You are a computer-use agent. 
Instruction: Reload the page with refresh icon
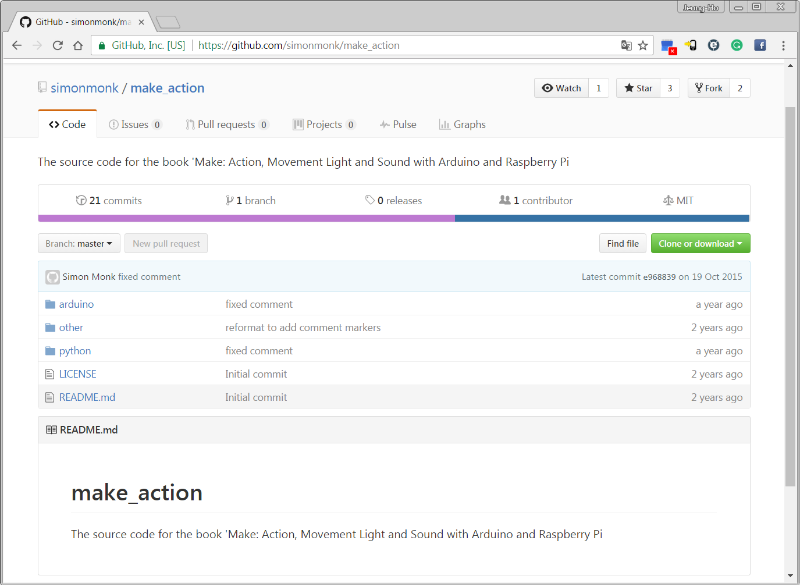[58, 45]
